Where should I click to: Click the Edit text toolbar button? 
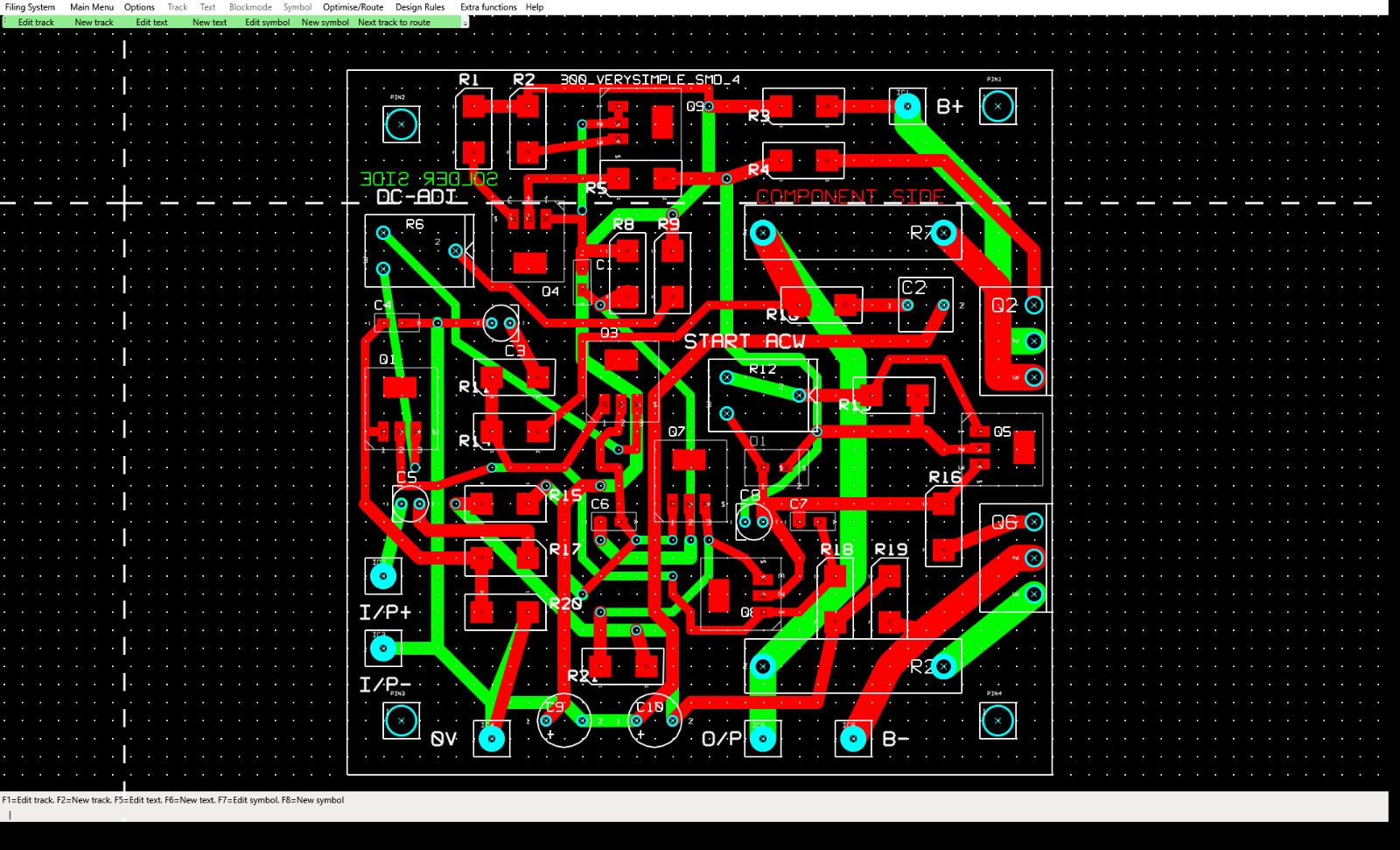(x=151, y=22)
